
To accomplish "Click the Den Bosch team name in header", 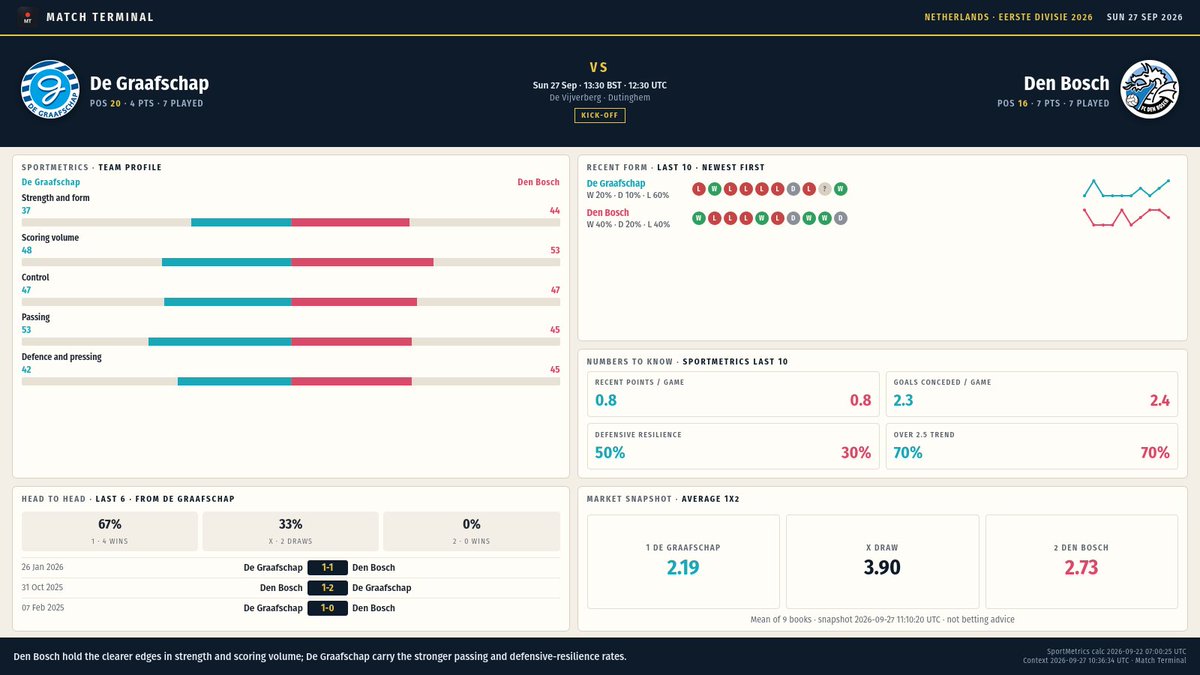I will tap(1066, 83).
